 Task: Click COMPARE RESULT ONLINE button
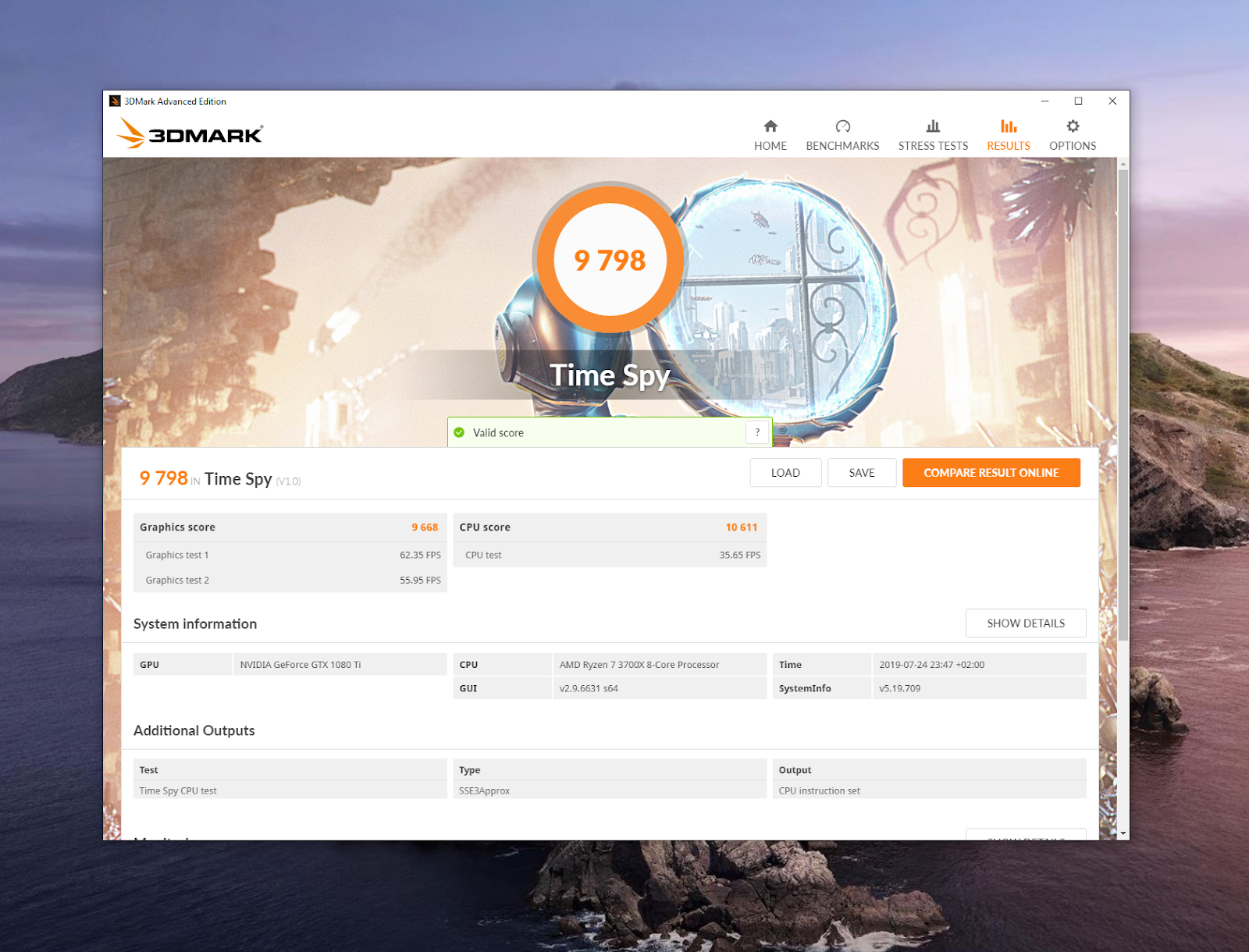[x=991, y=473]
